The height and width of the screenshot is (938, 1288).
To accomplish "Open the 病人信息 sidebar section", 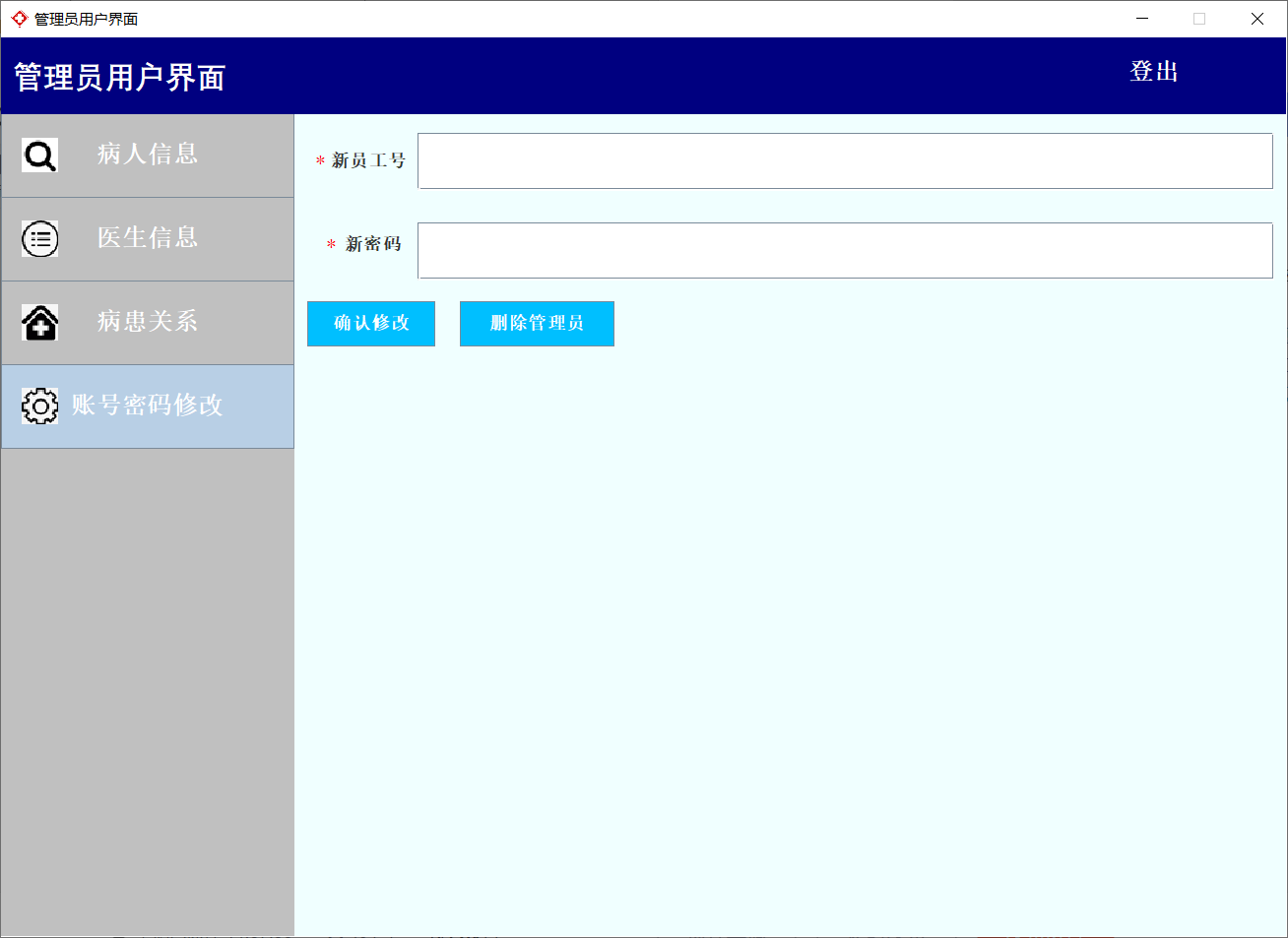I will 148,156.
